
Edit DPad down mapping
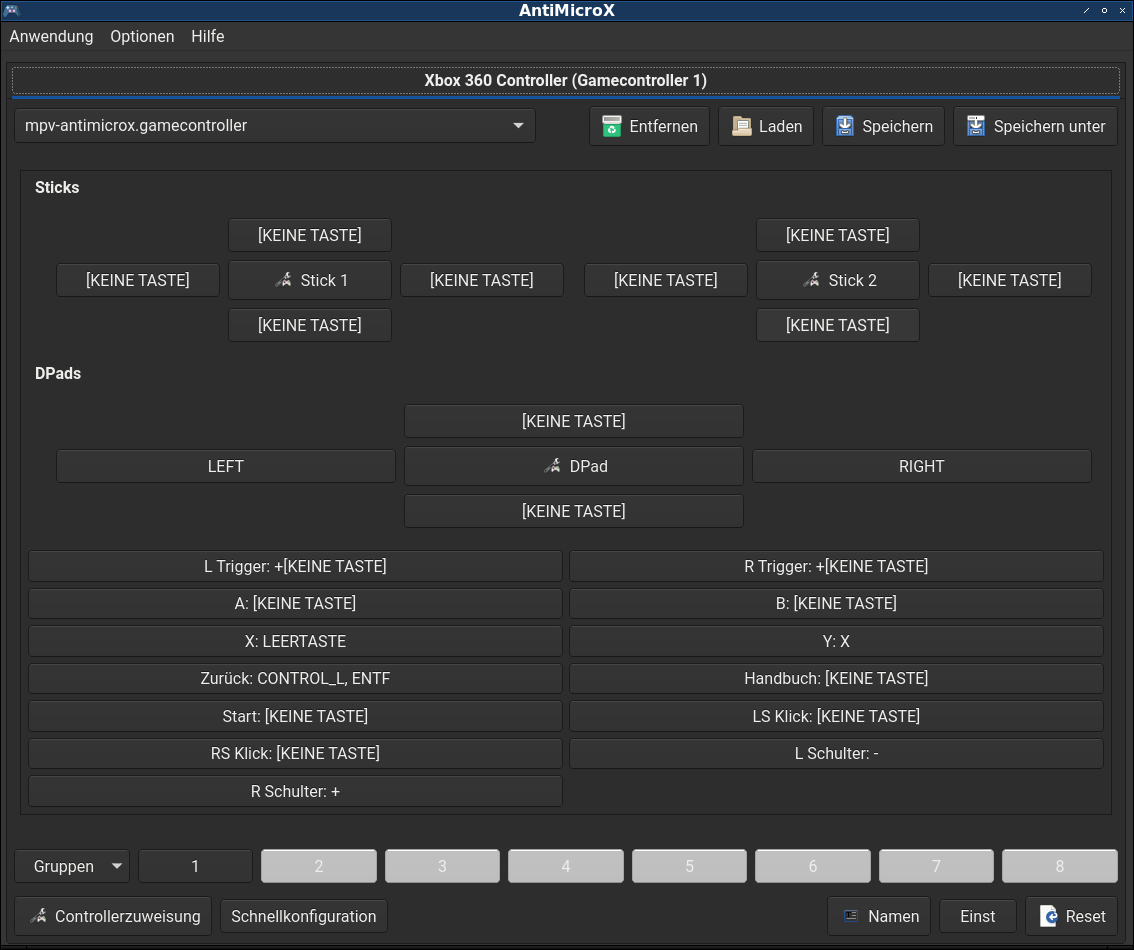click(574, 511)
